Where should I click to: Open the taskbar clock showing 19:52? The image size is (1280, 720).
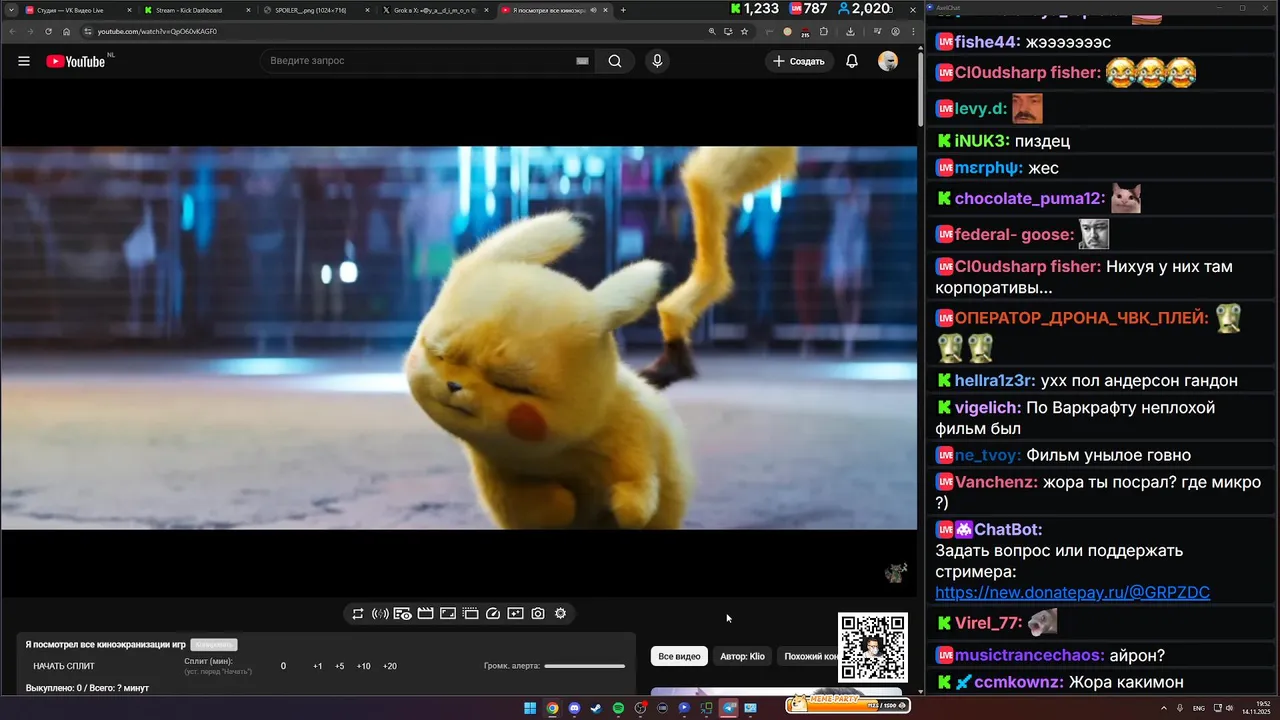point(1256,708)
